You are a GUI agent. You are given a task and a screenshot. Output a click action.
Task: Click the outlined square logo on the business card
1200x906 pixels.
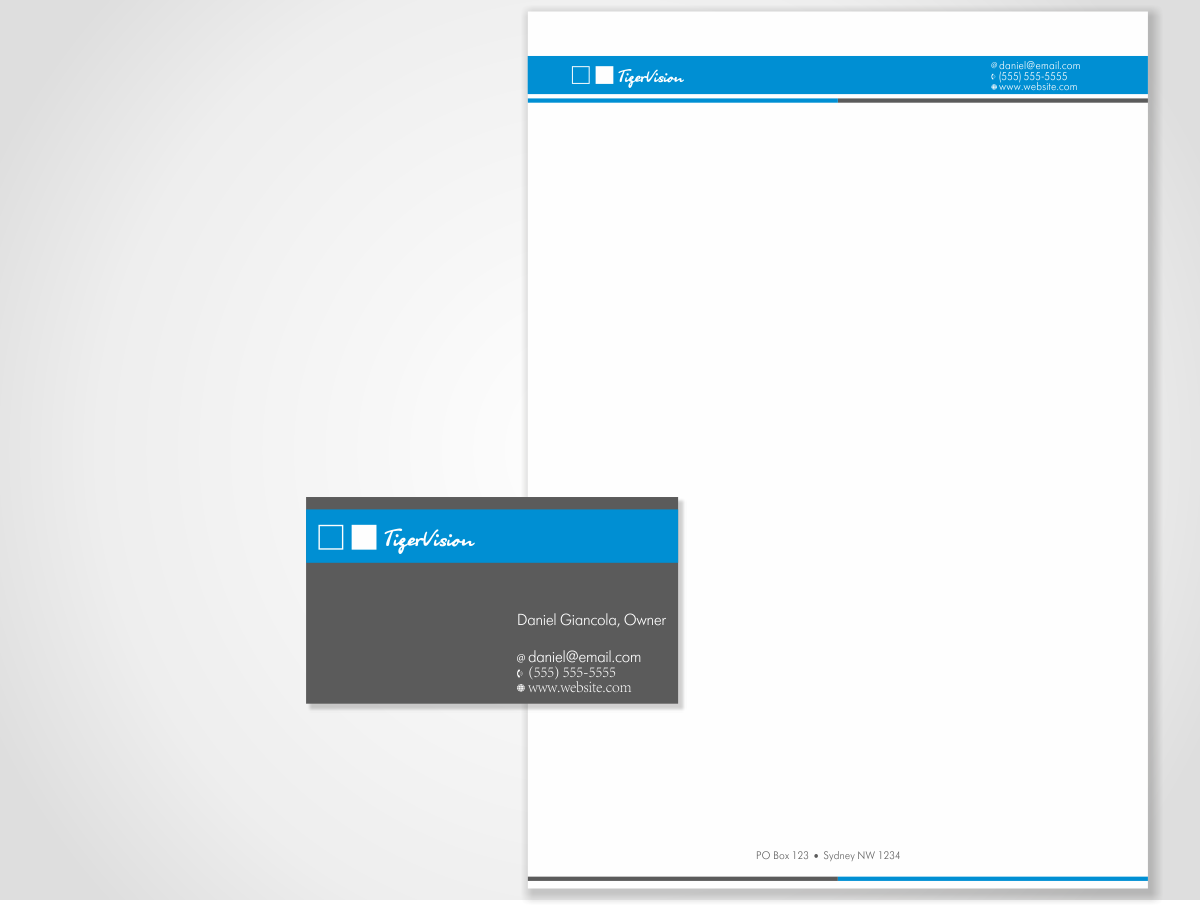point(331,537)
